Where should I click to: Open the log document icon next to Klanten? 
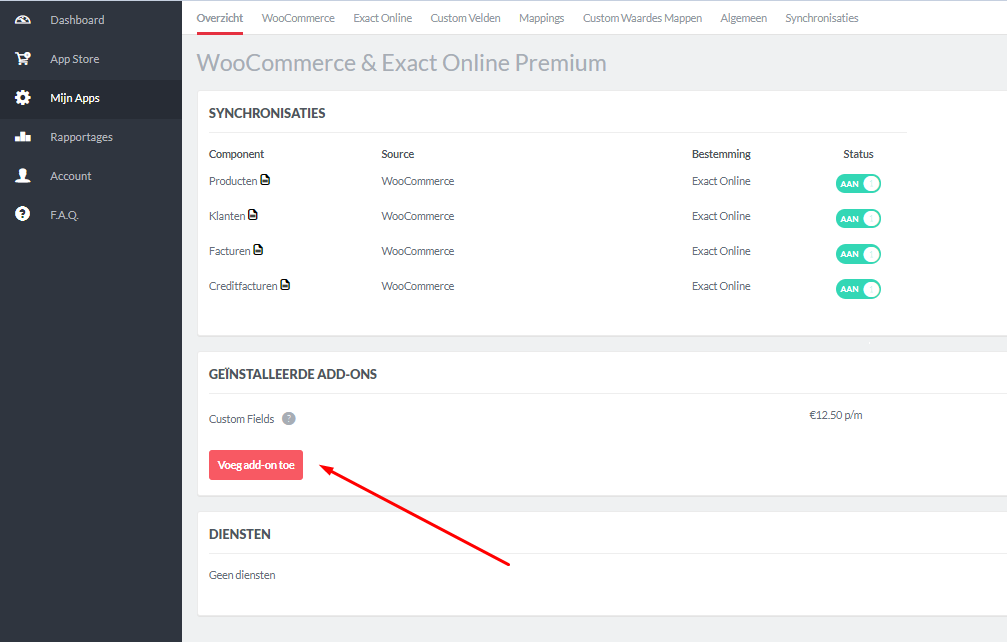click(252, 214)
